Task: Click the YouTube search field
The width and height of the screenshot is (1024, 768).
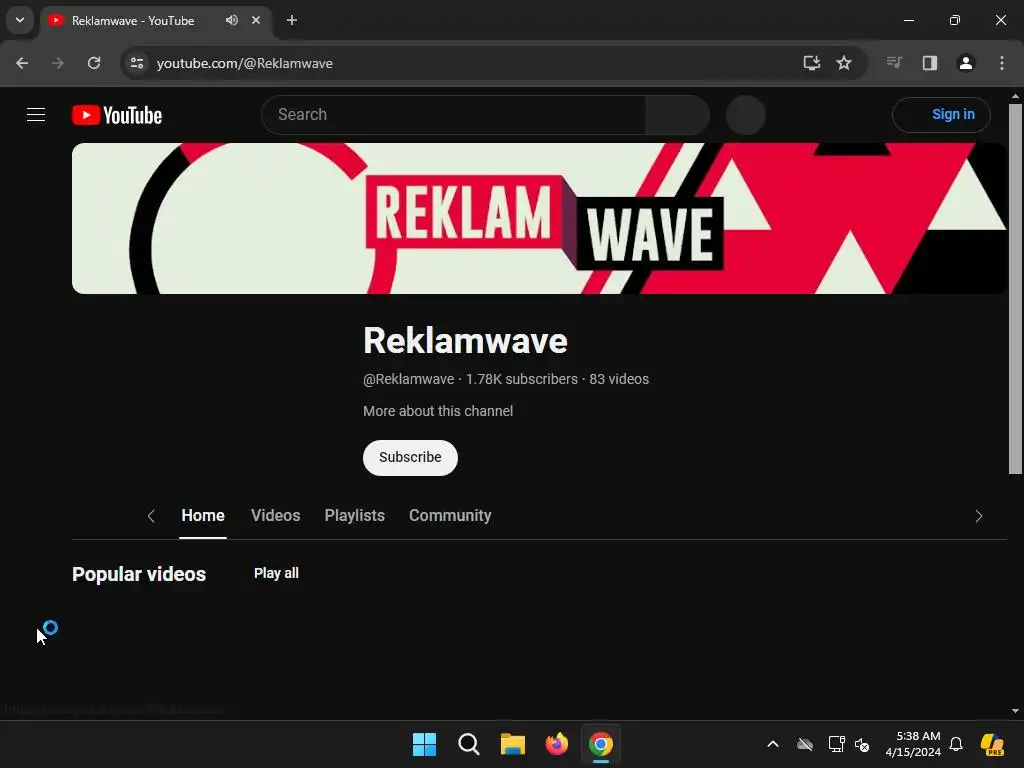Action: tap(454, 115)
